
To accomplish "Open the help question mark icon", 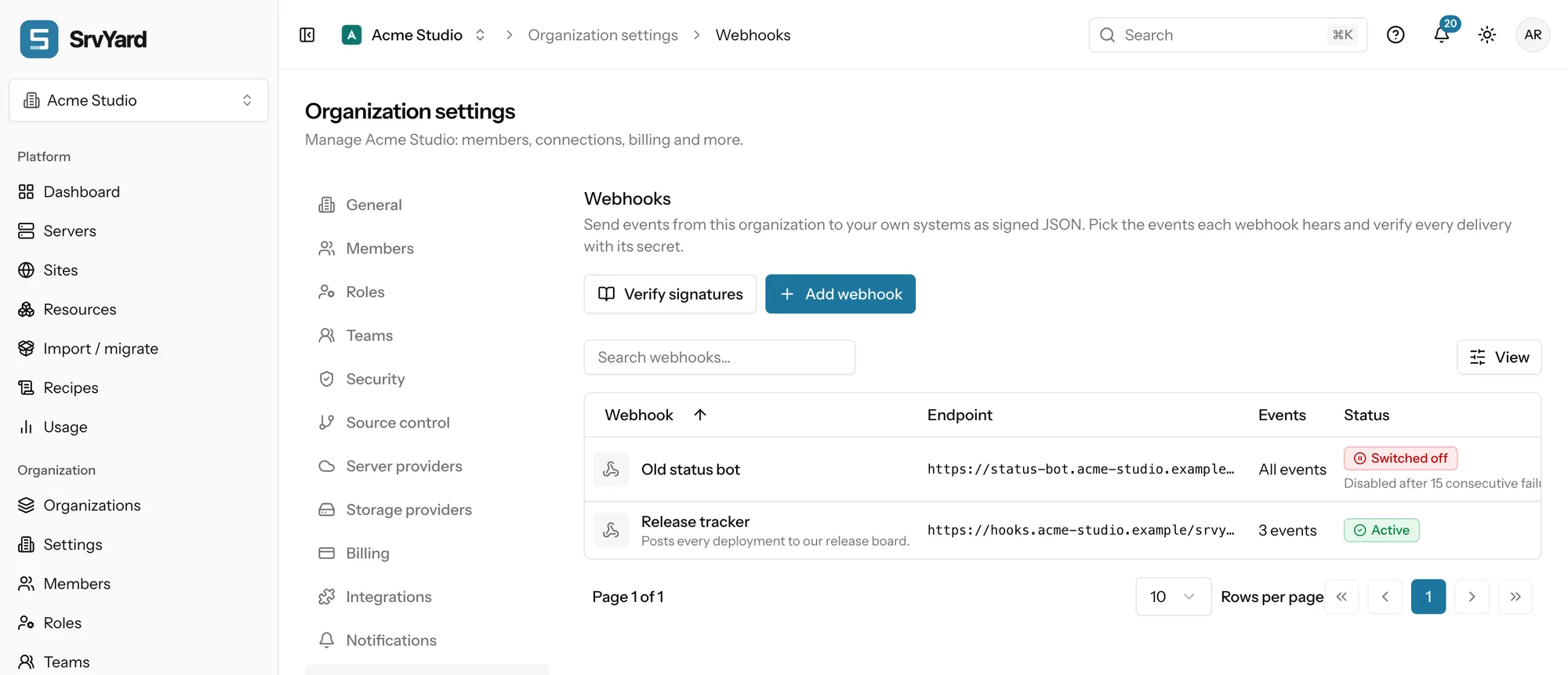I will 1396,35.
